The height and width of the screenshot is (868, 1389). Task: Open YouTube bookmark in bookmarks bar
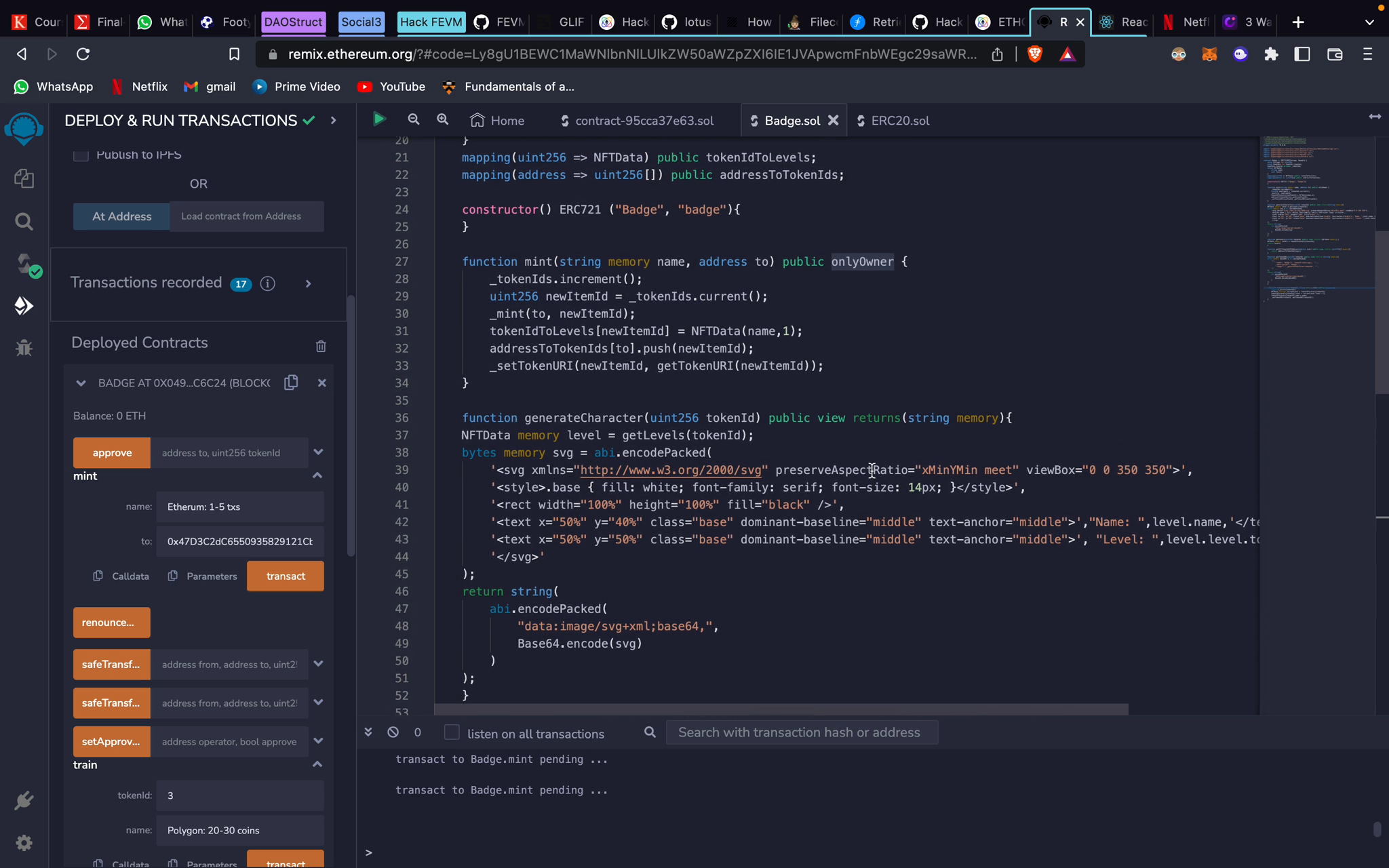click(x=391, y=87)
